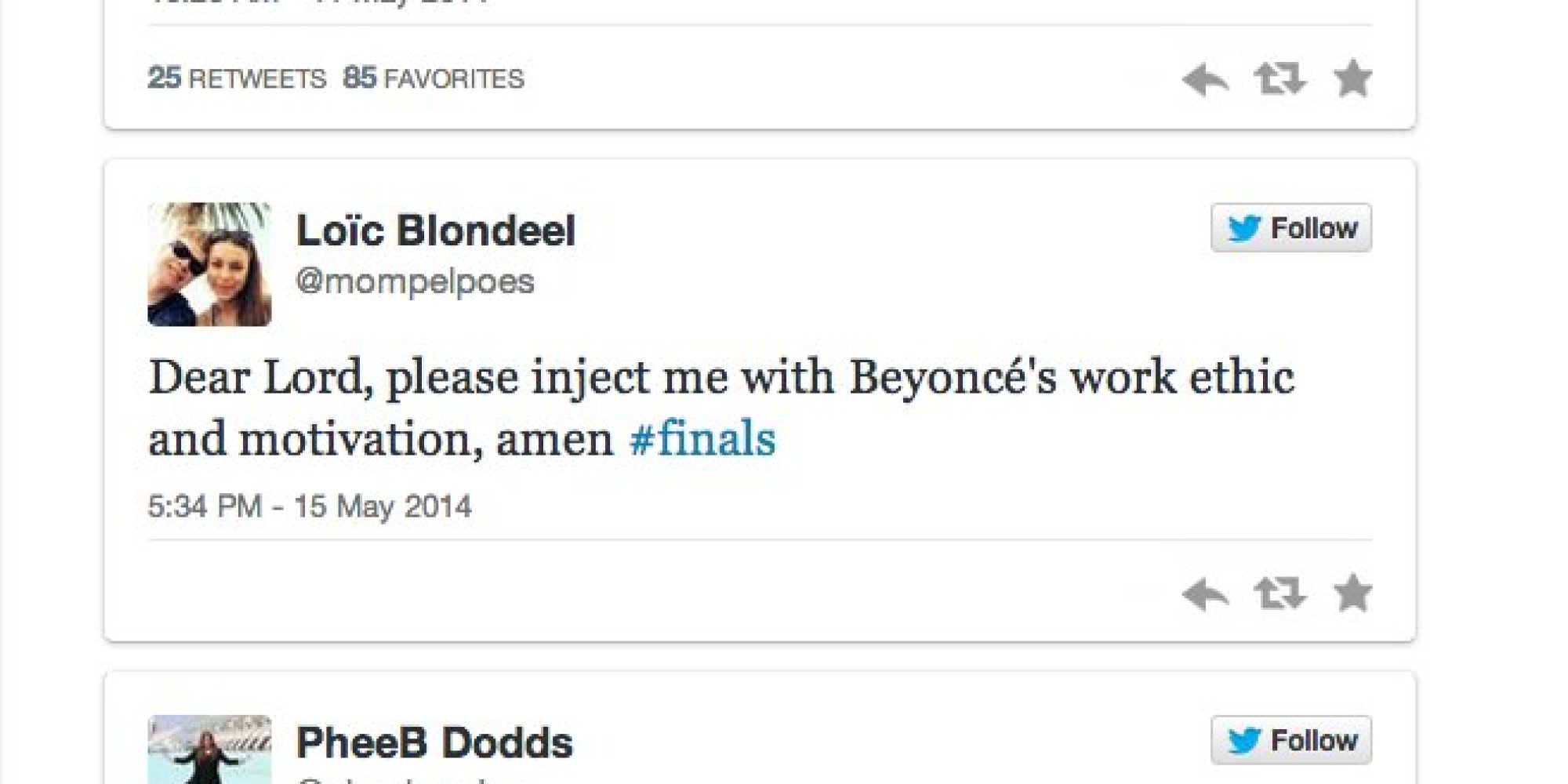
Task: View the 85 Favorites list
Action: [x=434, y=78]
